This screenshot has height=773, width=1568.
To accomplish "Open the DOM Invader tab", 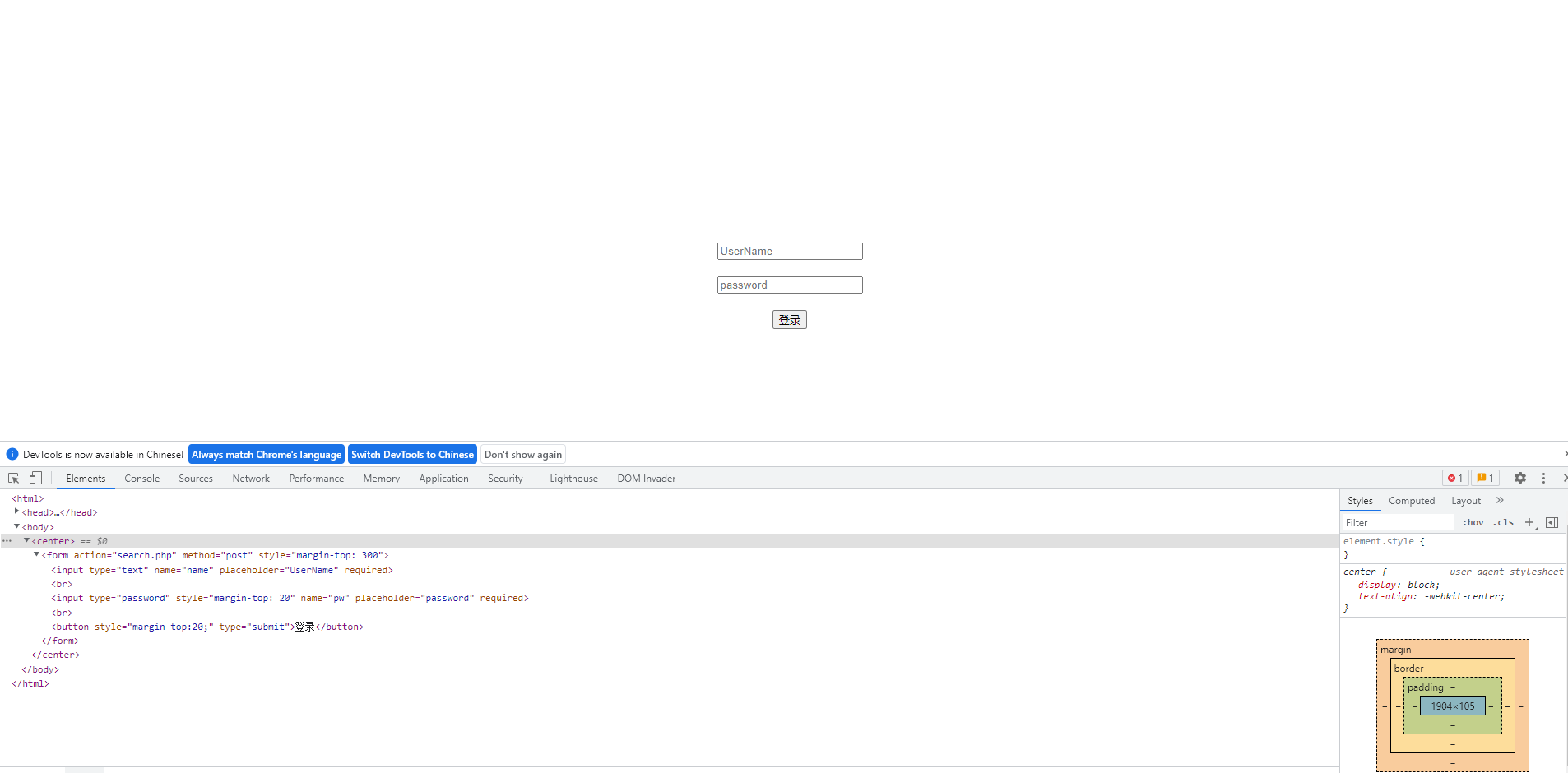I will click(x=647, y=479).
